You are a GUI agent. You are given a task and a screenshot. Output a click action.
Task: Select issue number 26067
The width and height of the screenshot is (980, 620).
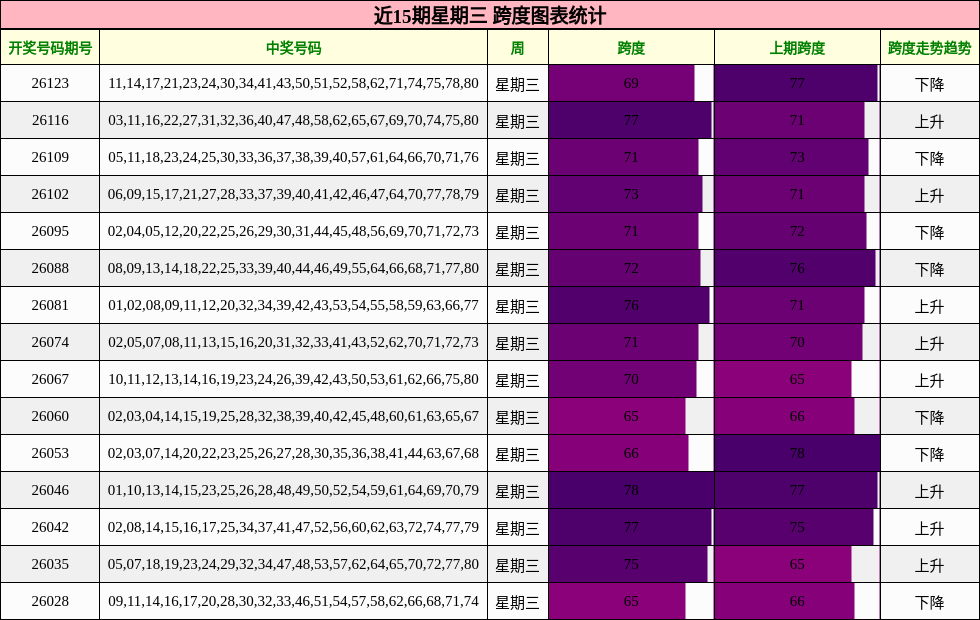(x=50, y=379)
